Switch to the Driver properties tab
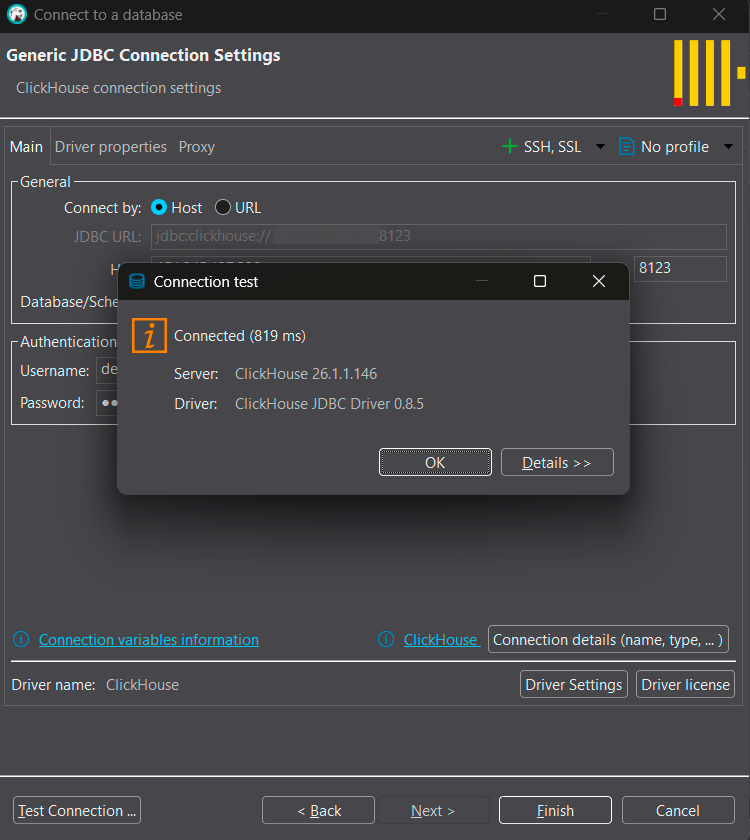The height and width of the screenshot is (840, 750). click(x=110, y=147)
